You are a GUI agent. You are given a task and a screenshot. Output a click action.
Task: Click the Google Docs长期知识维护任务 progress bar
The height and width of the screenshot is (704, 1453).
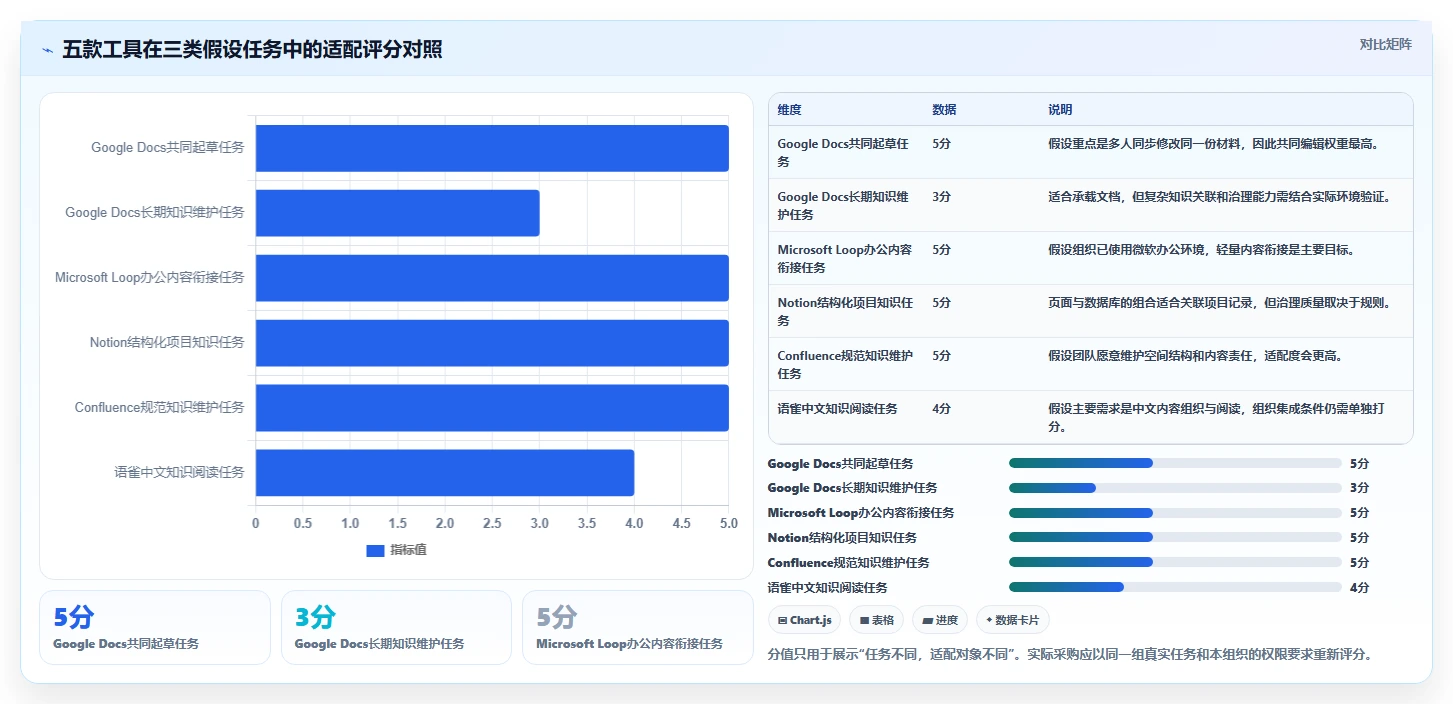point(1175,488)
